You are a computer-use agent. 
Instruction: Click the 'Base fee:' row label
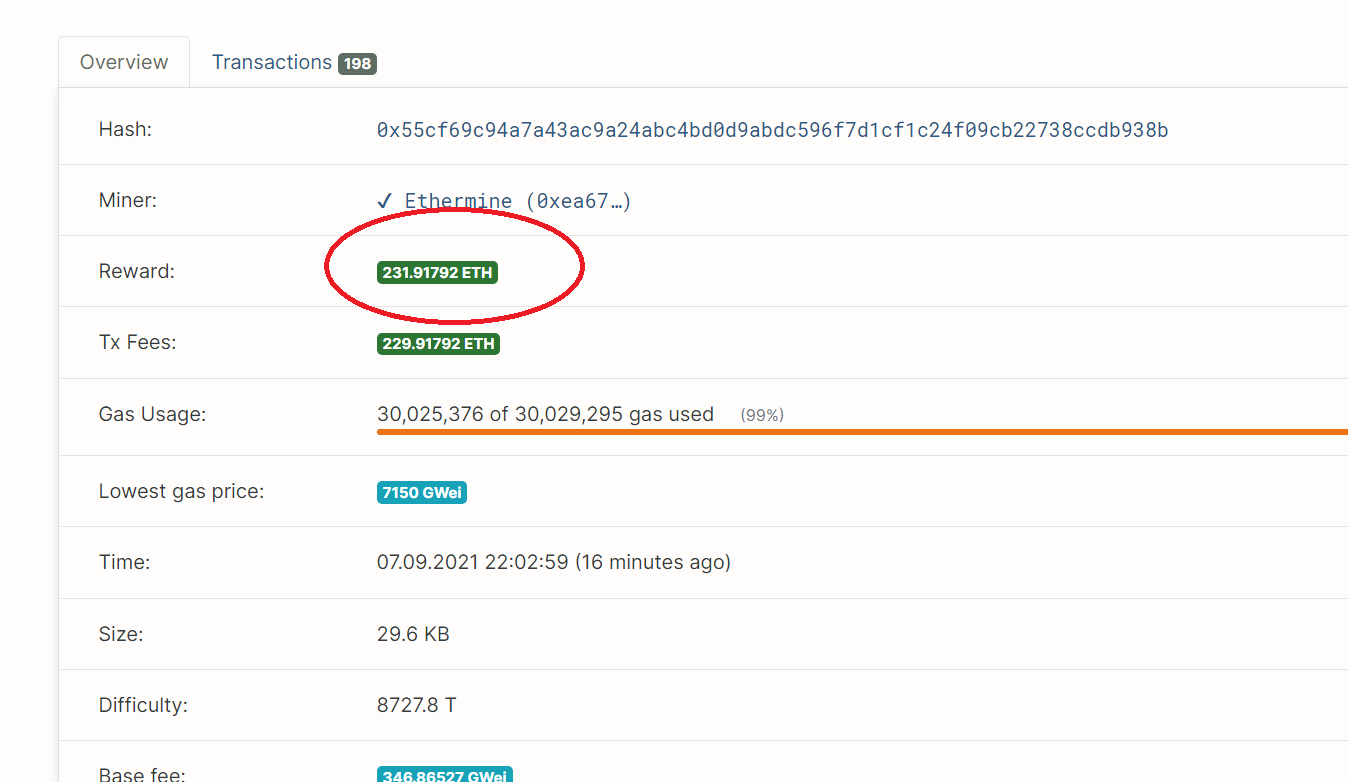coord(142,774)
